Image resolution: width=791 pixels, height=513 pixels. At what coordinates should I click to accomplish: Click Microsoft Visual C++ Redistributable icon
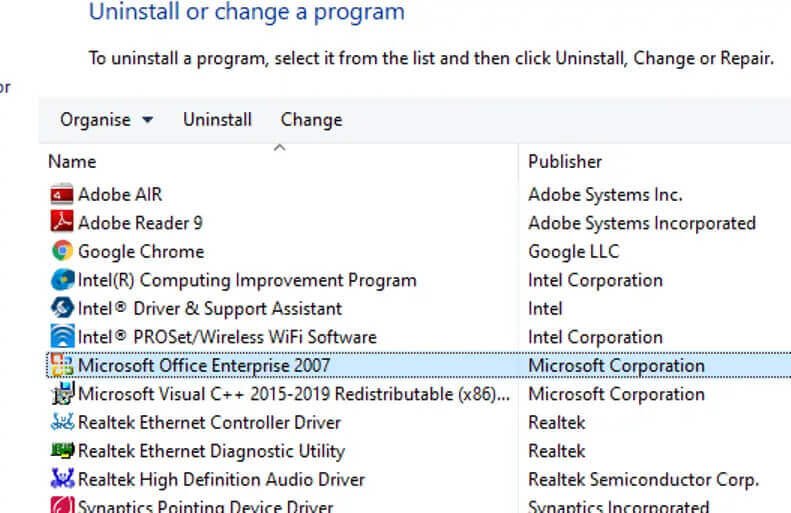(x=62, y=393)
